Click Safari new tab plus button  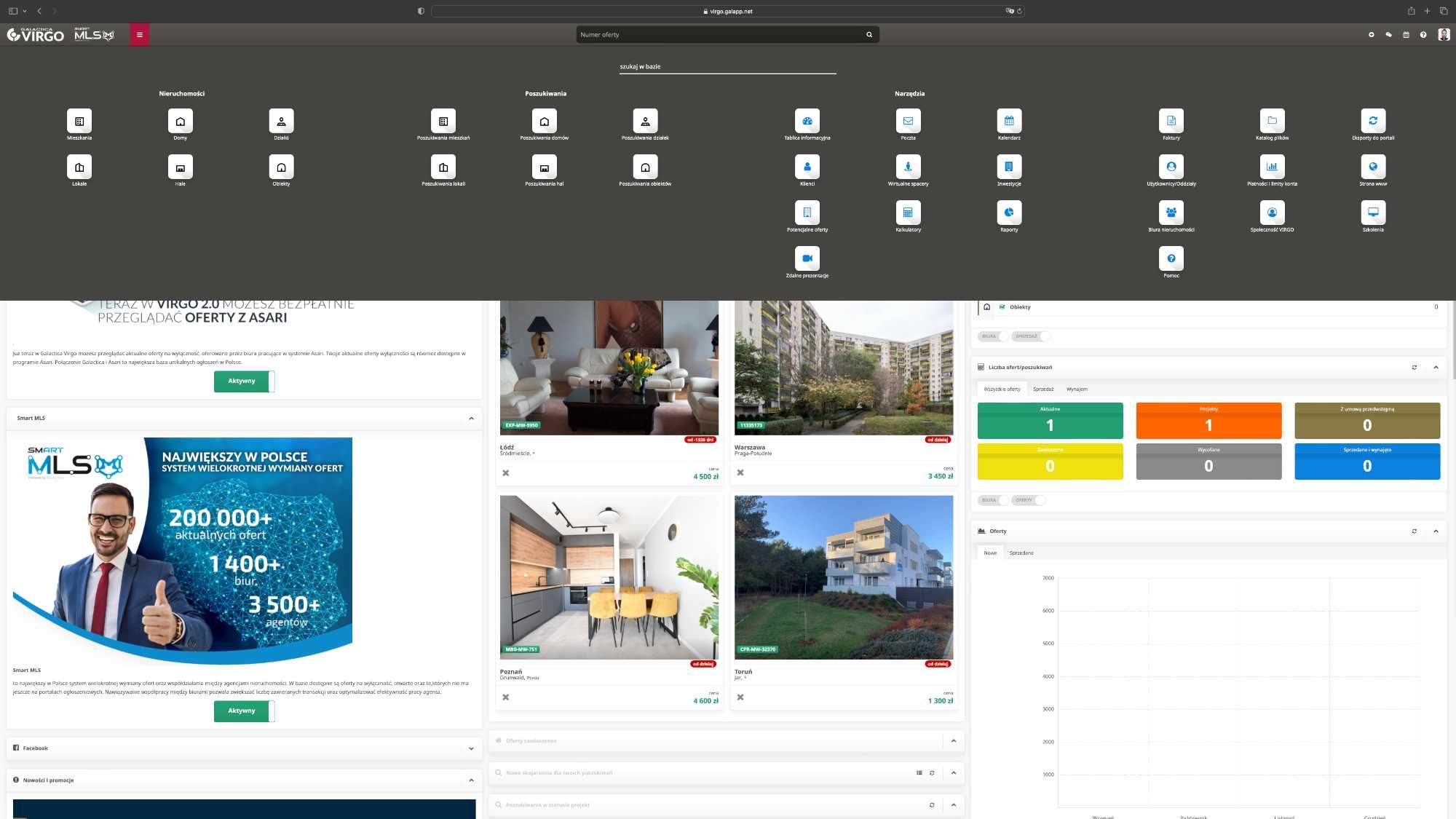coord(1427,11)
